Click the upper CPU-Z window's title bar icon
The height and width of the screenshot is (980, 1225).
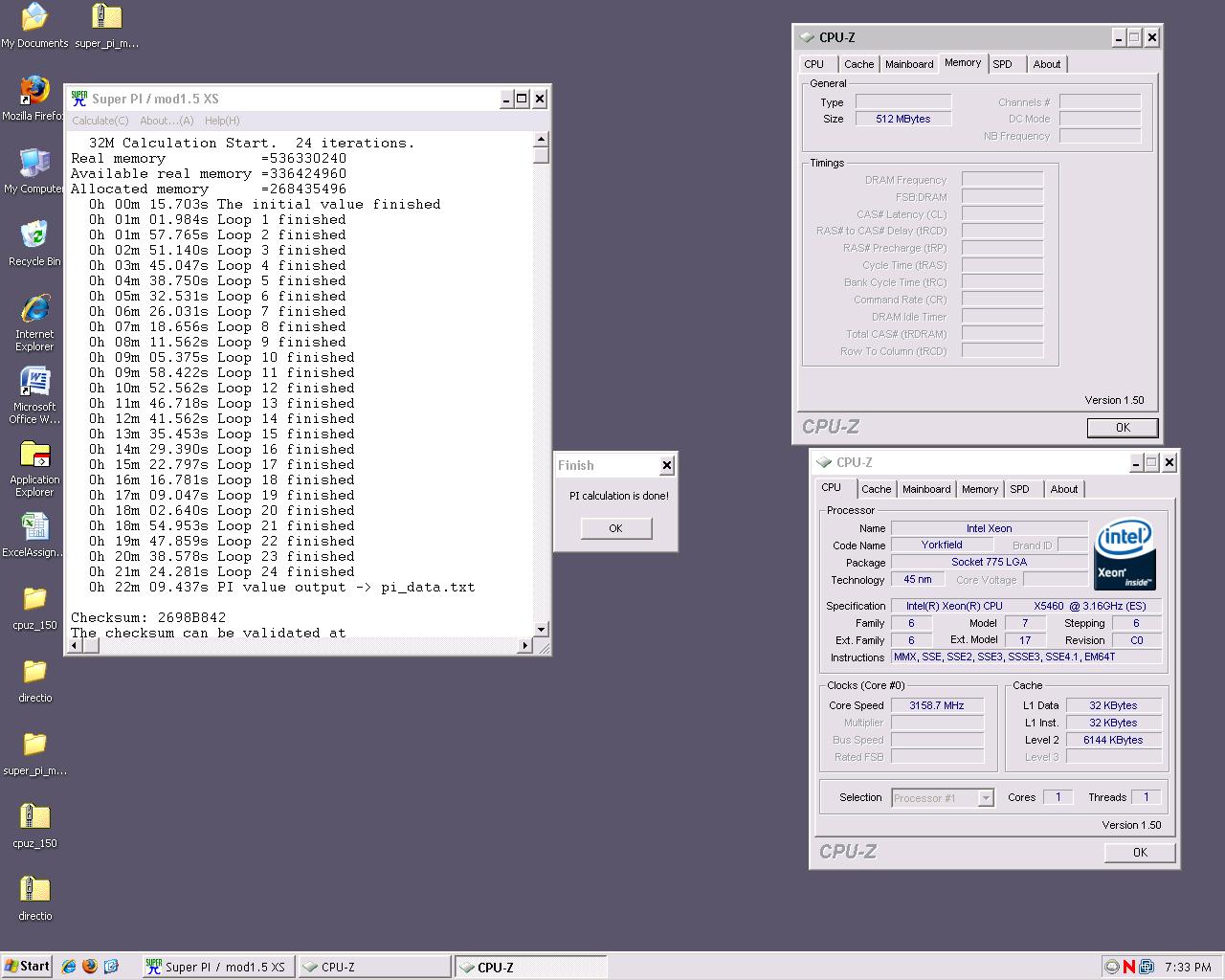click(x=807, y=37)
